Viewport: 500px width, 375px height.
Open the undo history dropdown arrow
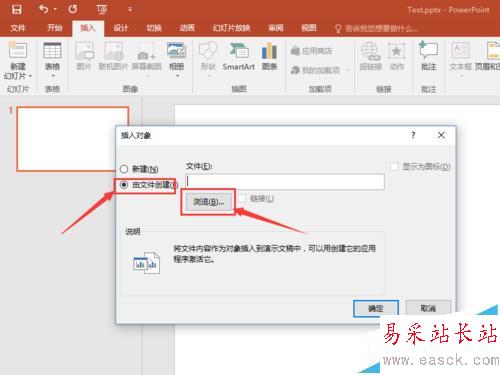55,9
